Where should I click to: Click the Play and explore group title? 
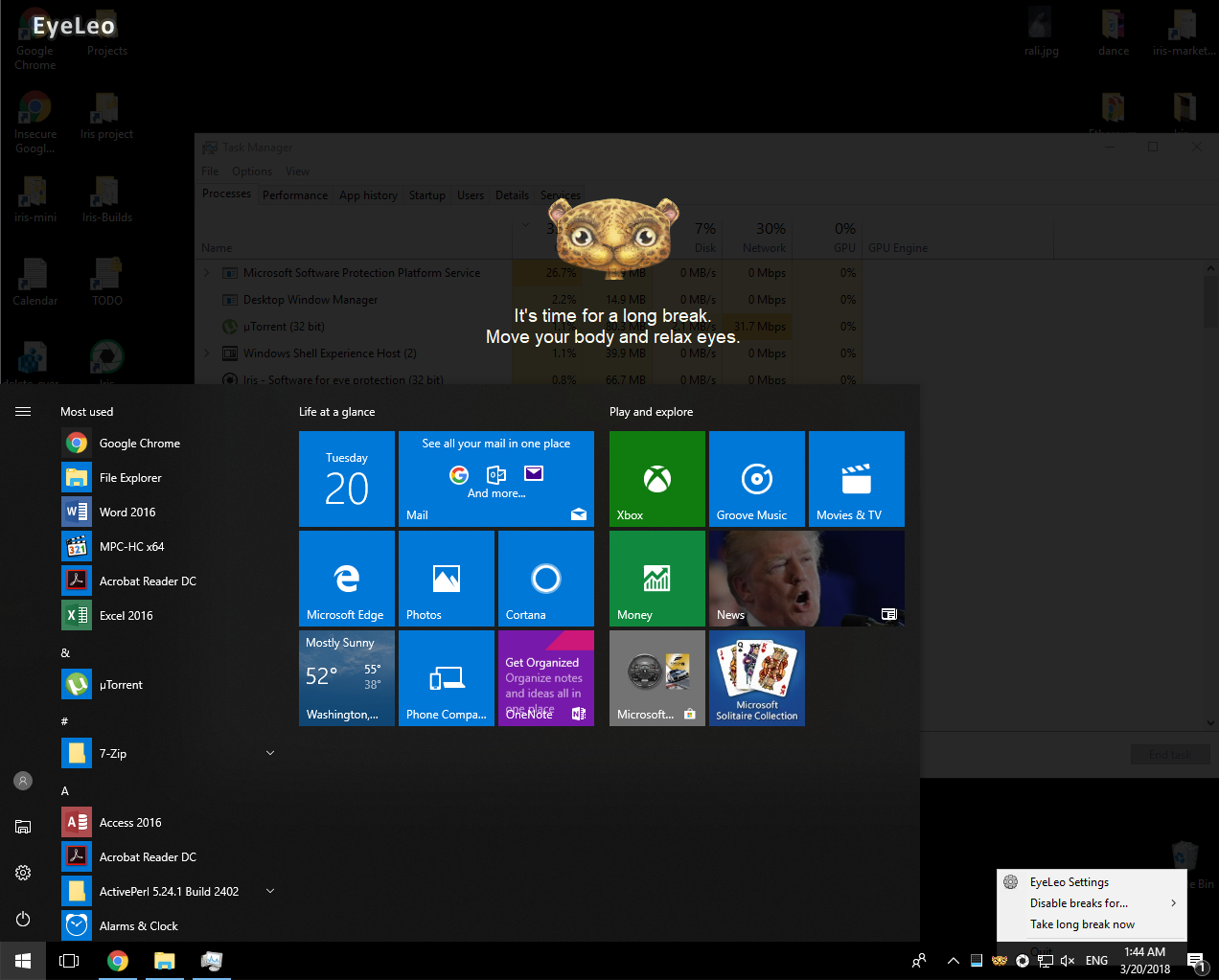pyautogui.click(x=652, y=412)
